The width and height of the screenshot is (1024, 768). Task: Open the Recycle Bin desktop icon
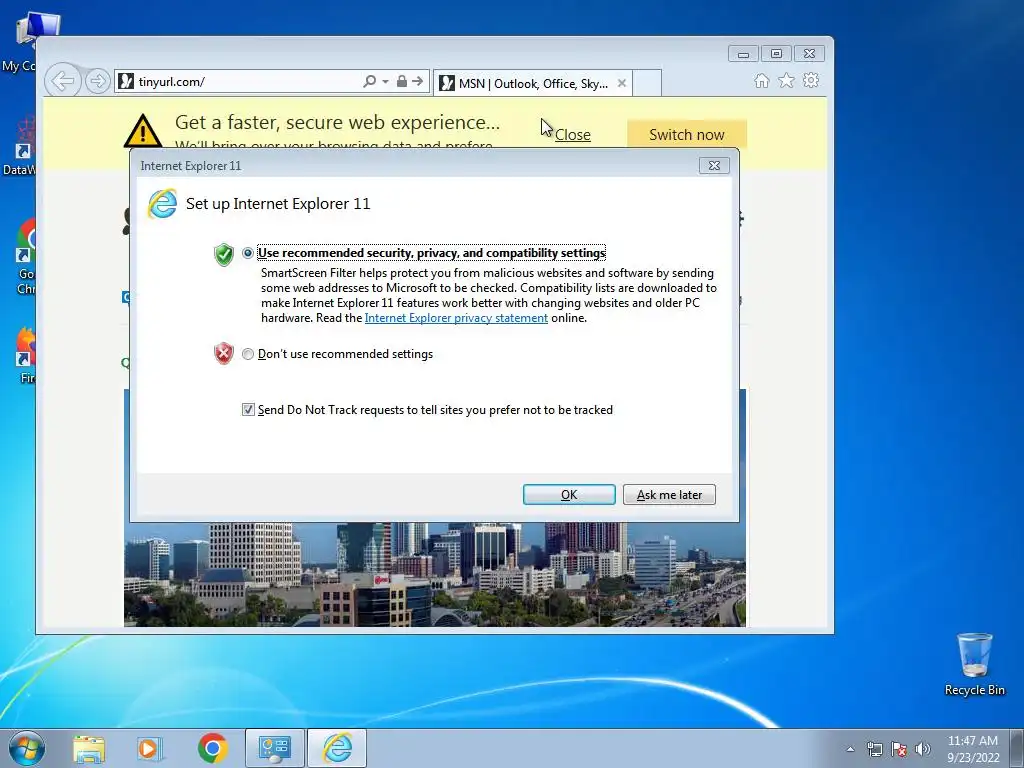[974, 664]
